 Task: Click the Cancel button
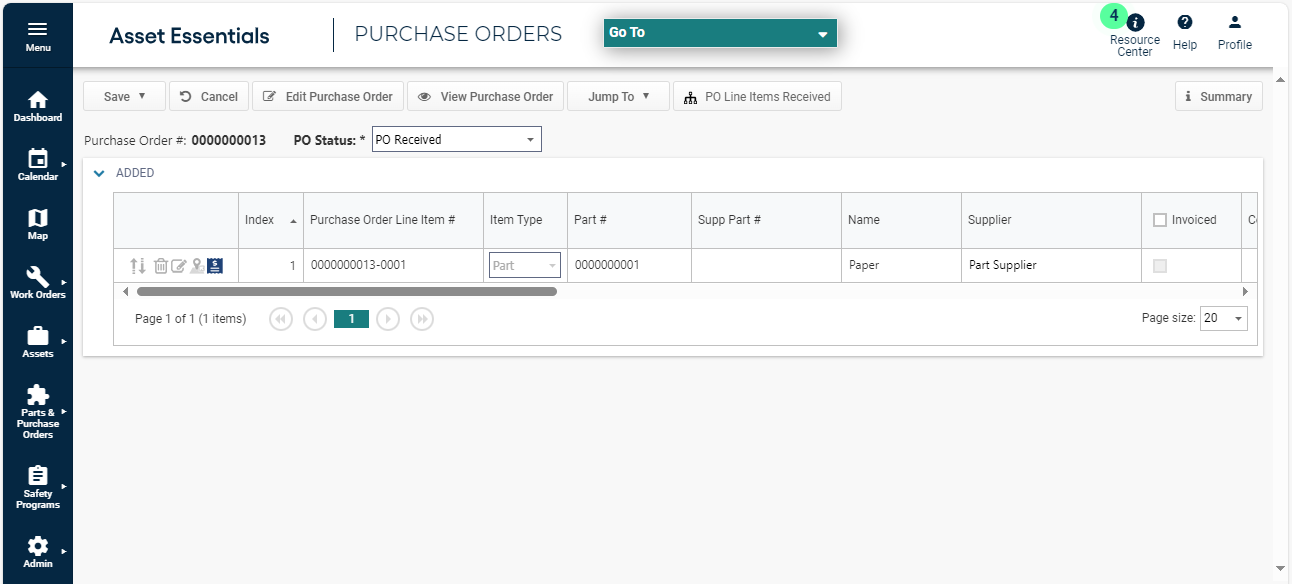(209, 97)
